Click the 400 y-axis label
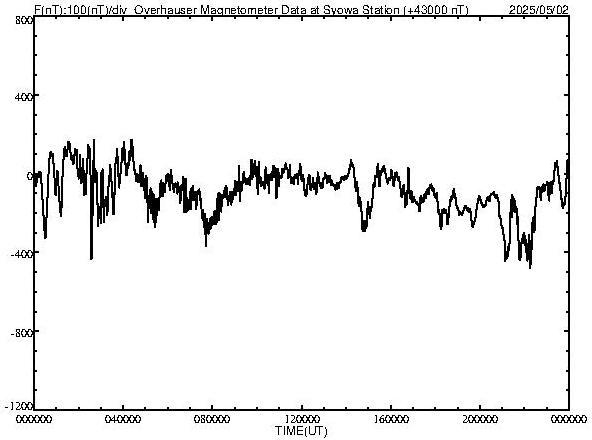Image resolution: width=592 pixels, height=440 pixels. click(x=24, y=97)
